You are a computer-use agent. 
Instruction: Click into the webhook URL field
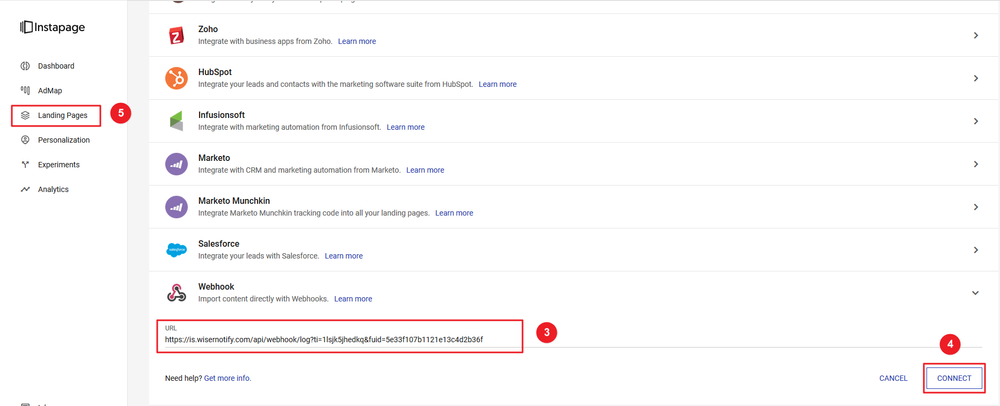click(x=340, y=339)
